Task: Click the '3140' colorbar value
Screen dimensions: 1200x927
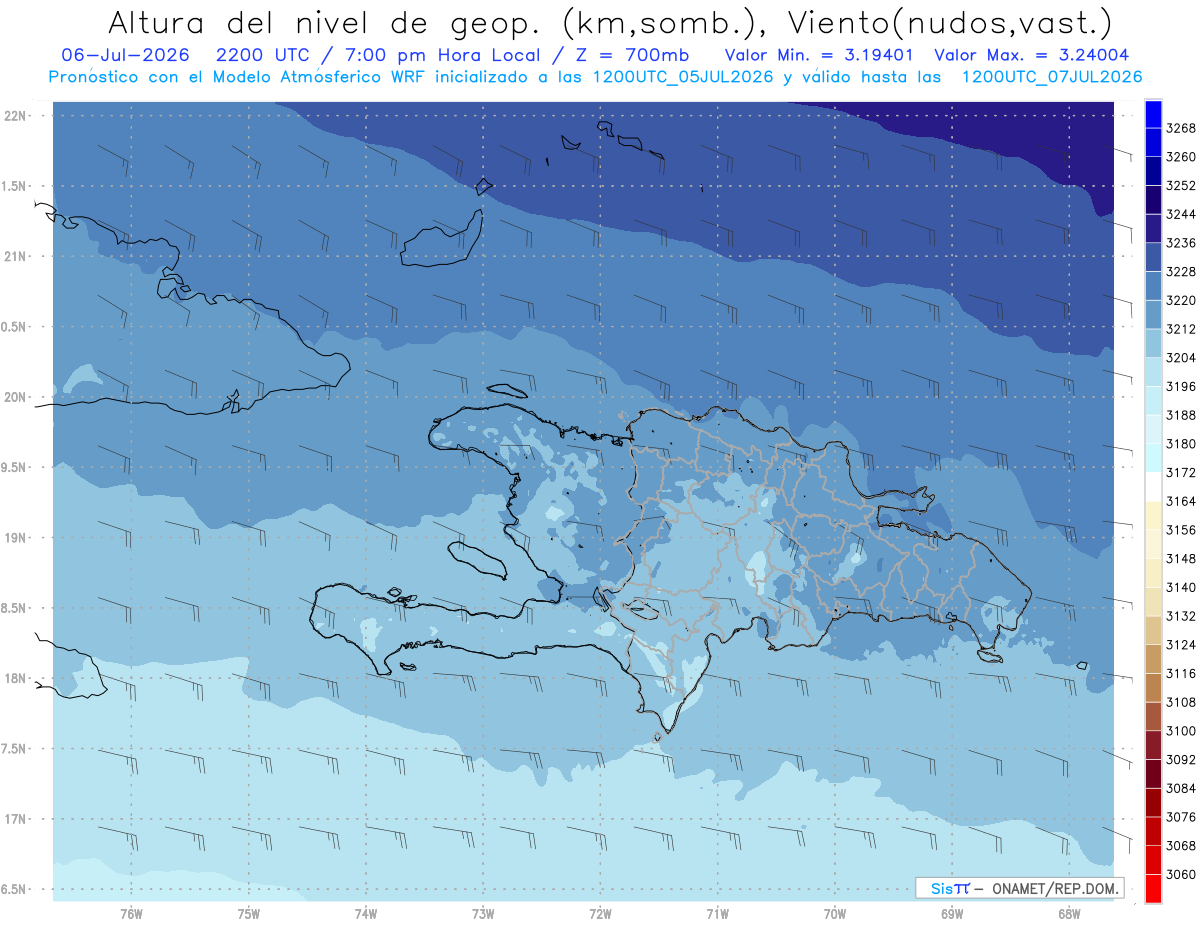Action: pos(1181,587)
